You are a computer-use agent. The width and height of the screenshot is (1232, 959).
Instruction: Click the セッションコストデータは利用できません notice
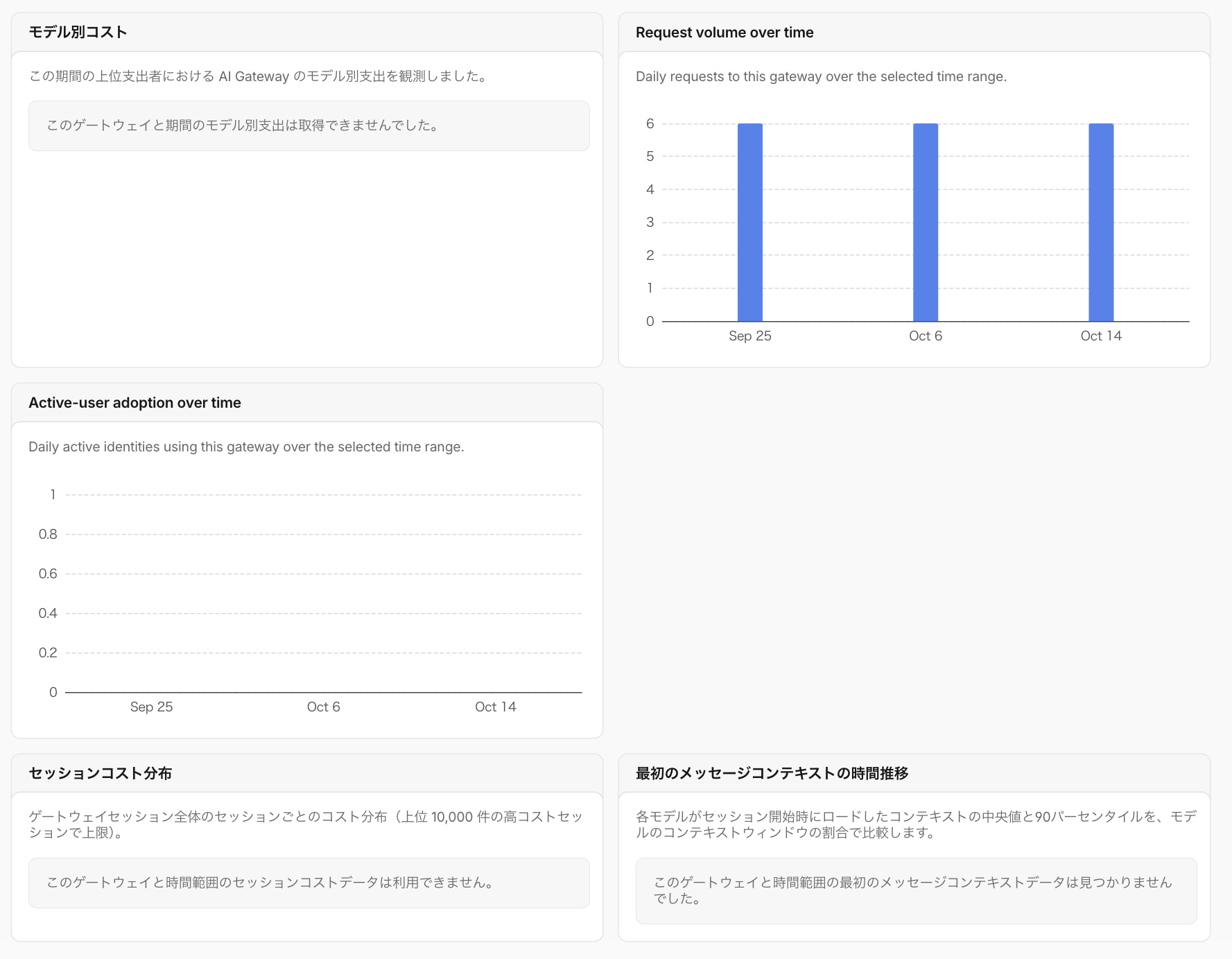point(309,883)
